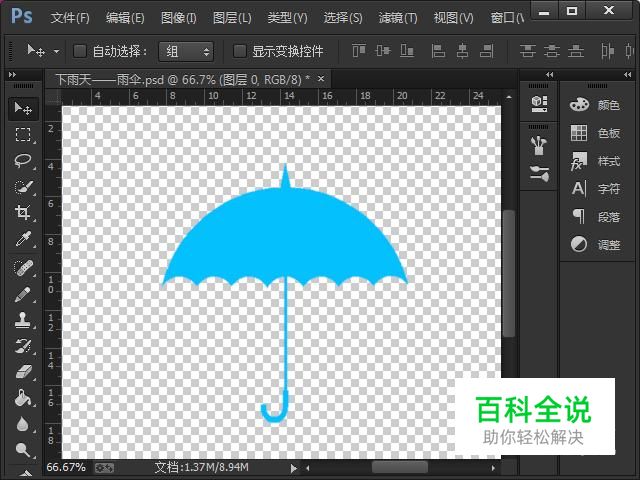Open status bar info arrow menu

tap(293, 468)
